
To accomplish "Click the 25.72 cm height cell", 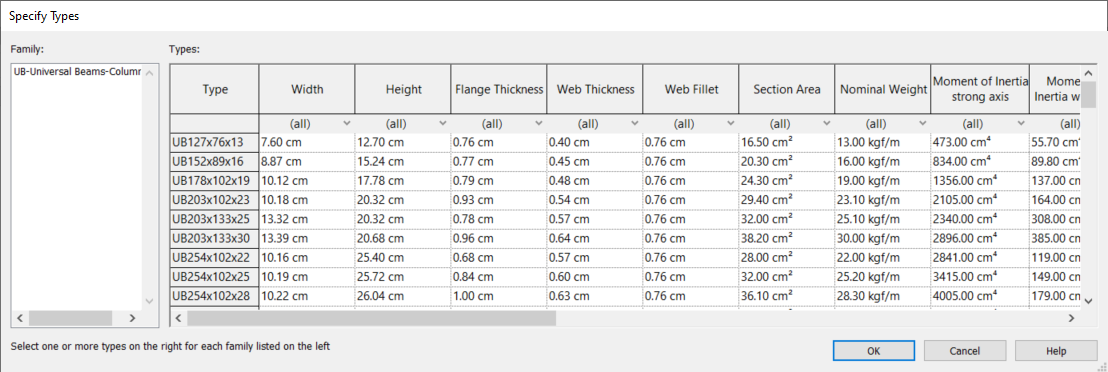I will 403,277.
